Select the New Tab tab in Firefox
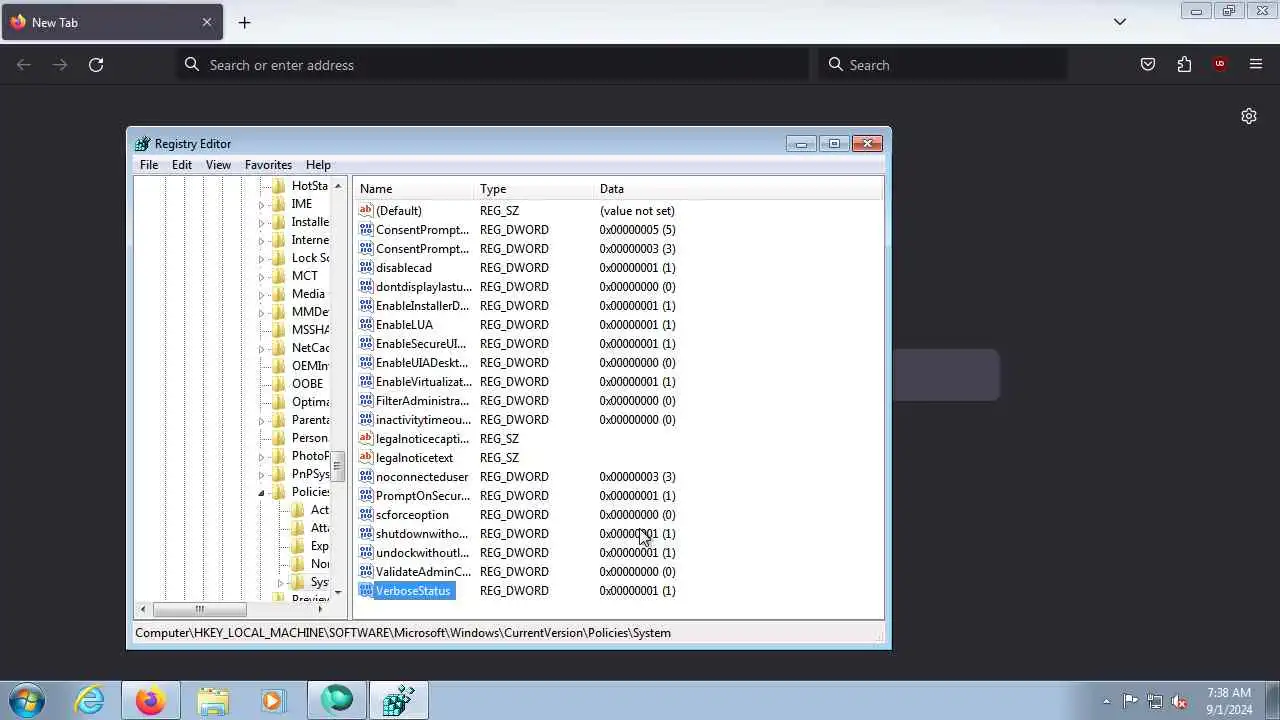The width and height of the screenshot is (1280, 720). (111, 22)
